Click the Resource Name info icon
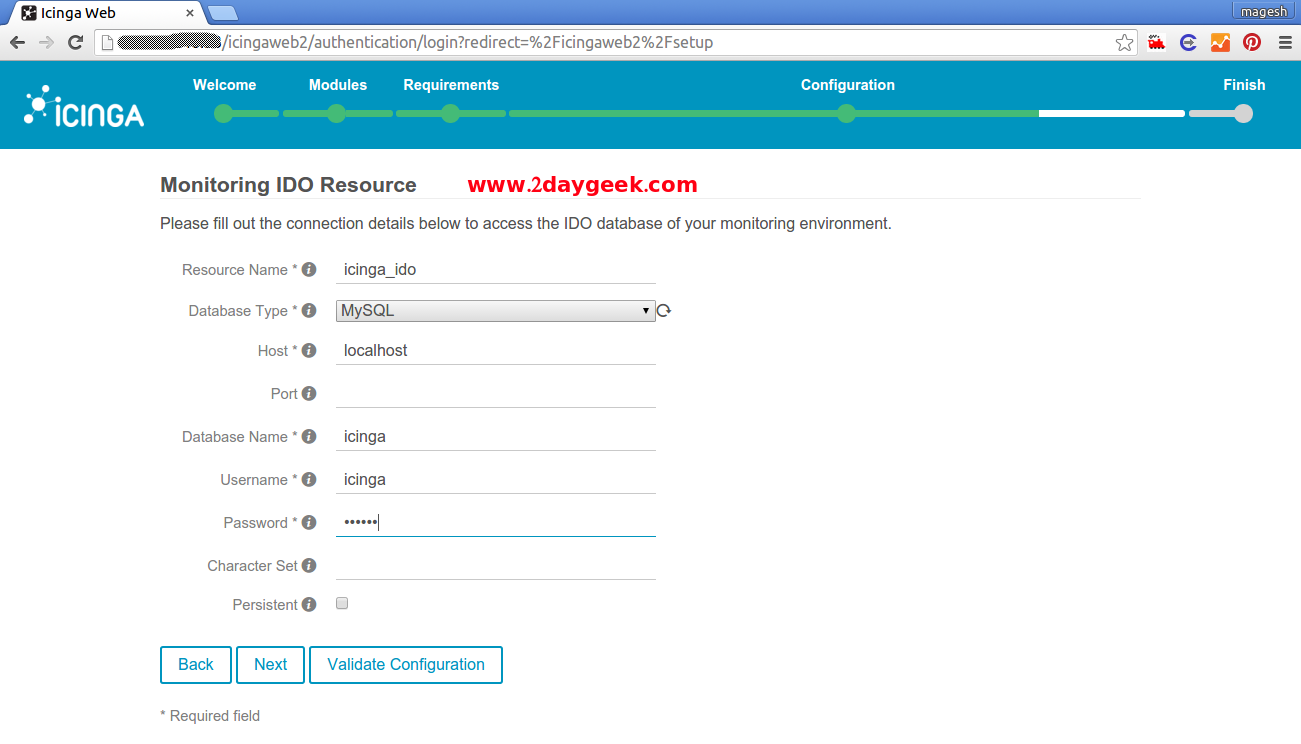Screen dimensions: 1301x744 click(x=309, y=270)
